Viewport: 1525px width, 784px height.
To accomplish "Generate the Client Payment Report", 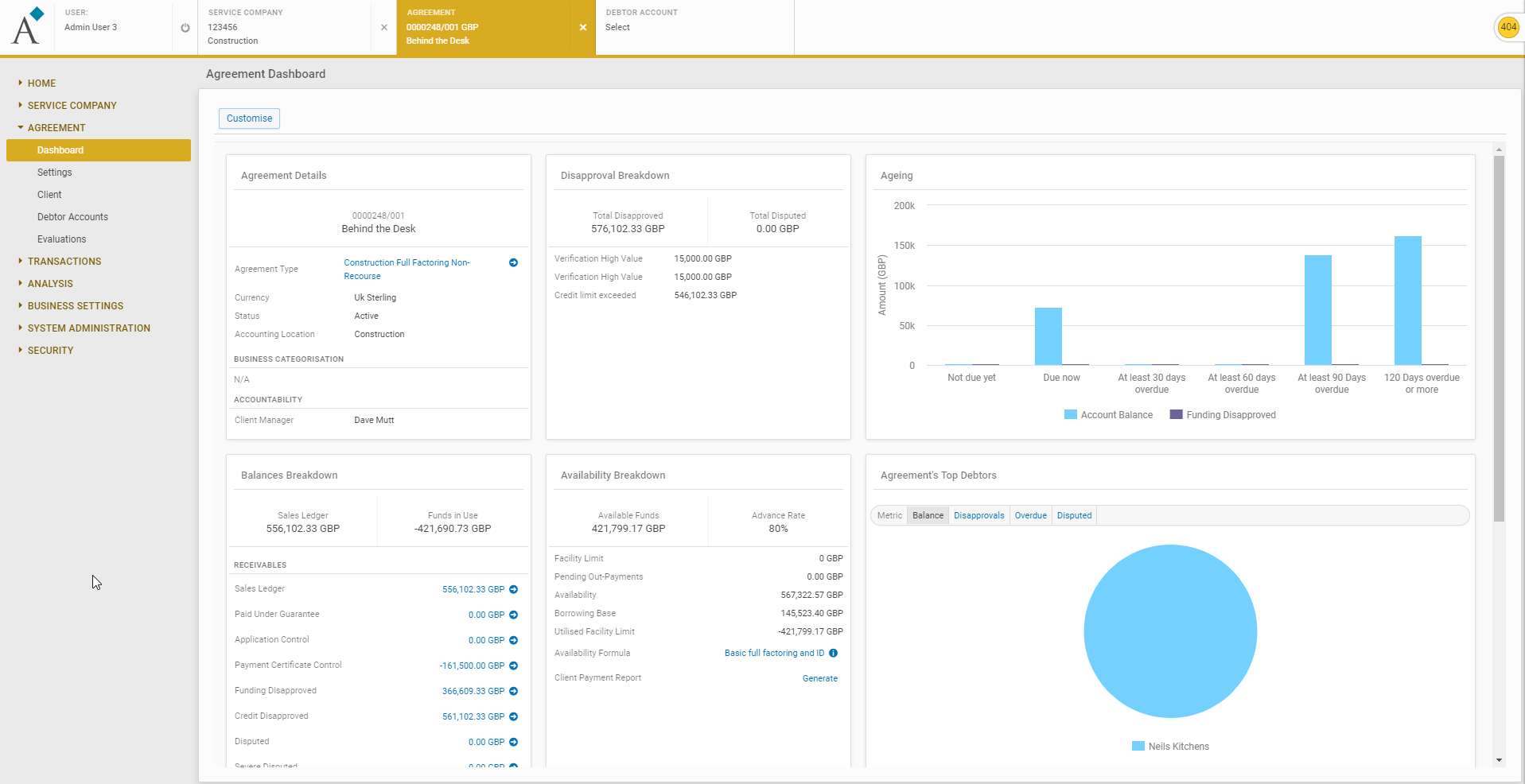I will point(819,678).
